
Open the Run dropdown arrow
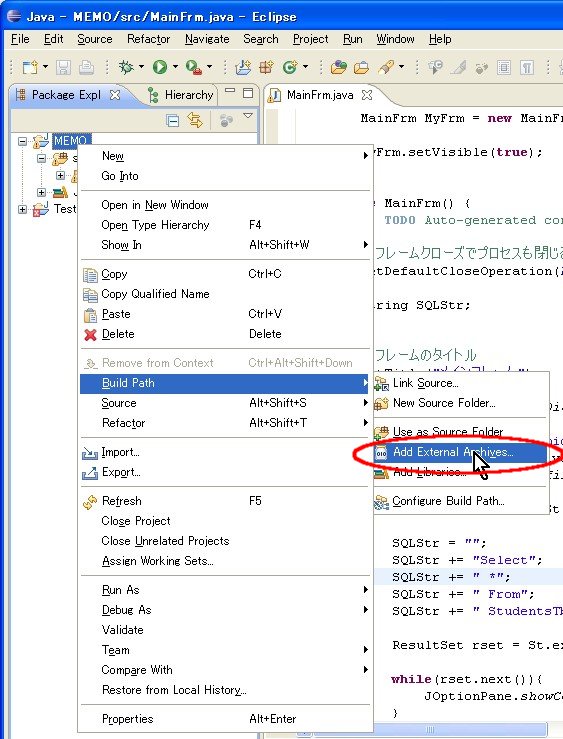click(x=175, y=67)
